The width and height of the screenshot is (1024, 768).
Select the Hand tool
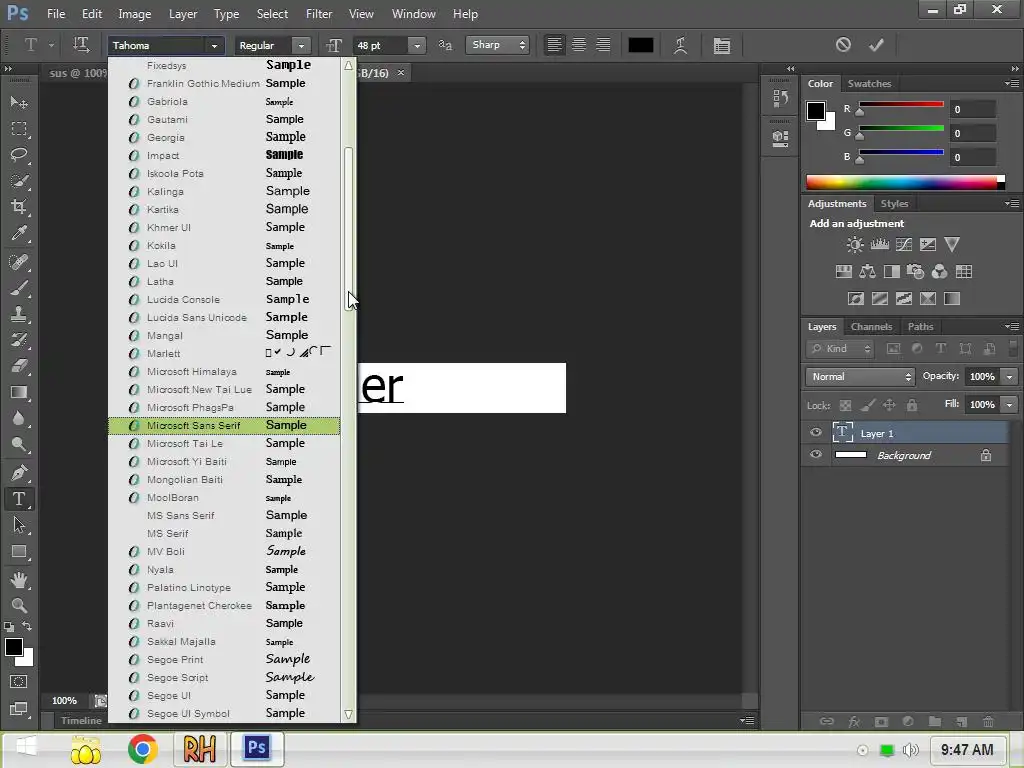[x=19, y=580]
